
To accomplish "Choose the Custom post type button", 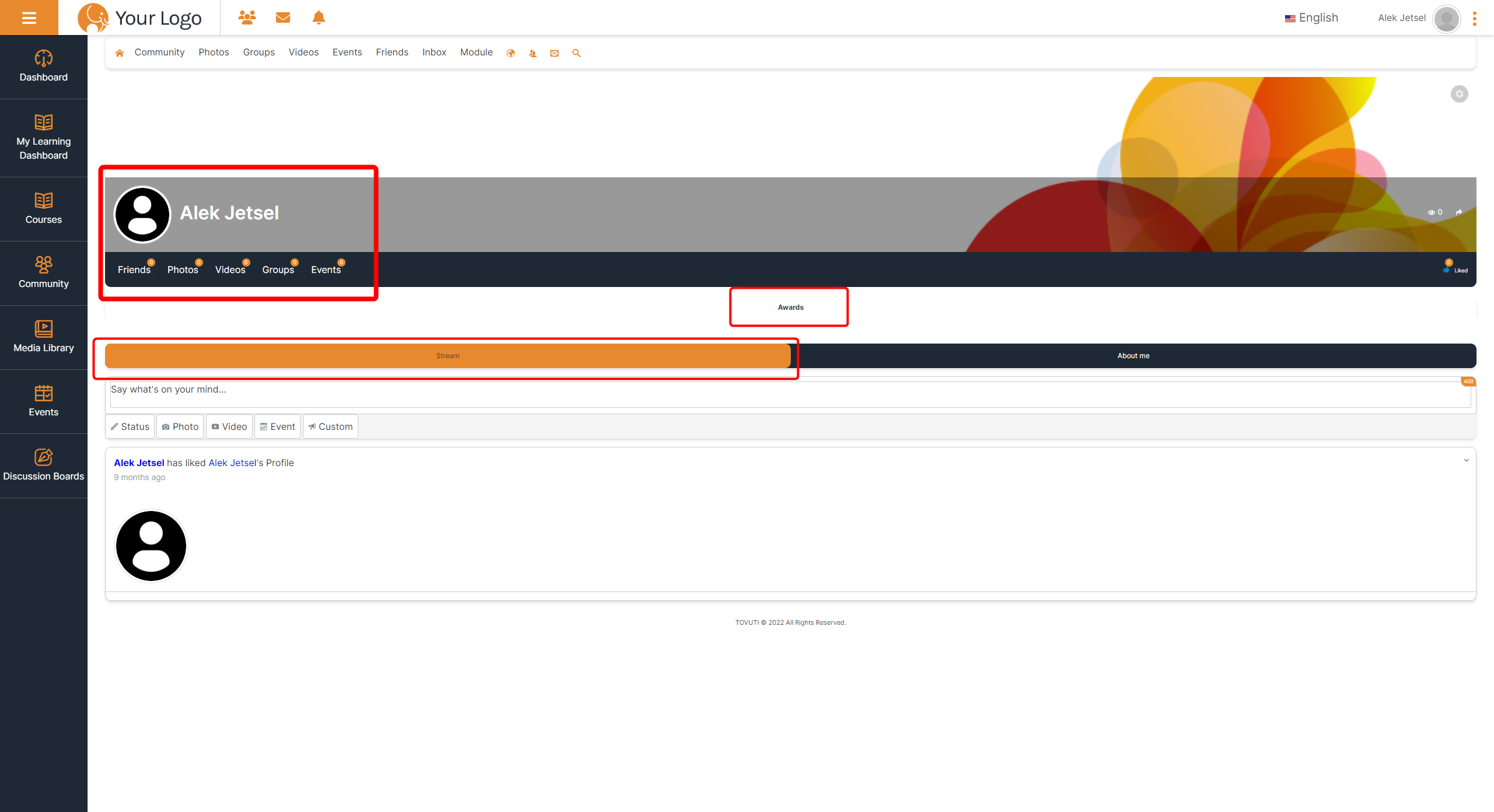I will click(x=331, y=427).
